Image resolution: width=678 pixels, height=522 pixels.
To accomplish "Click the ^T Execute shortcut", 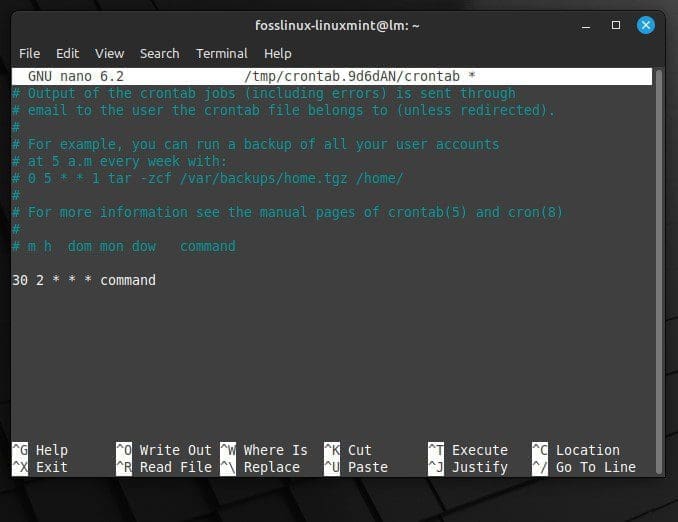I will point(468,450).
